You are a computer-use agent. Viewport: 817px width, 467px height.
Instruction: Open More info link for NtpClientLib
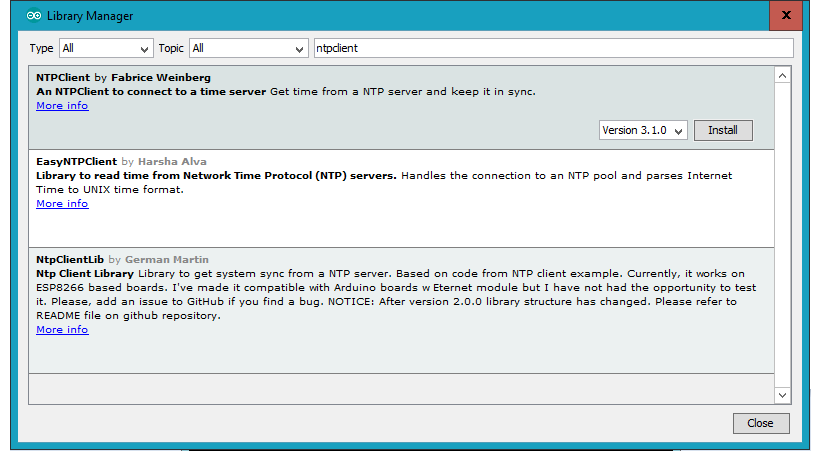pos(62,330)
